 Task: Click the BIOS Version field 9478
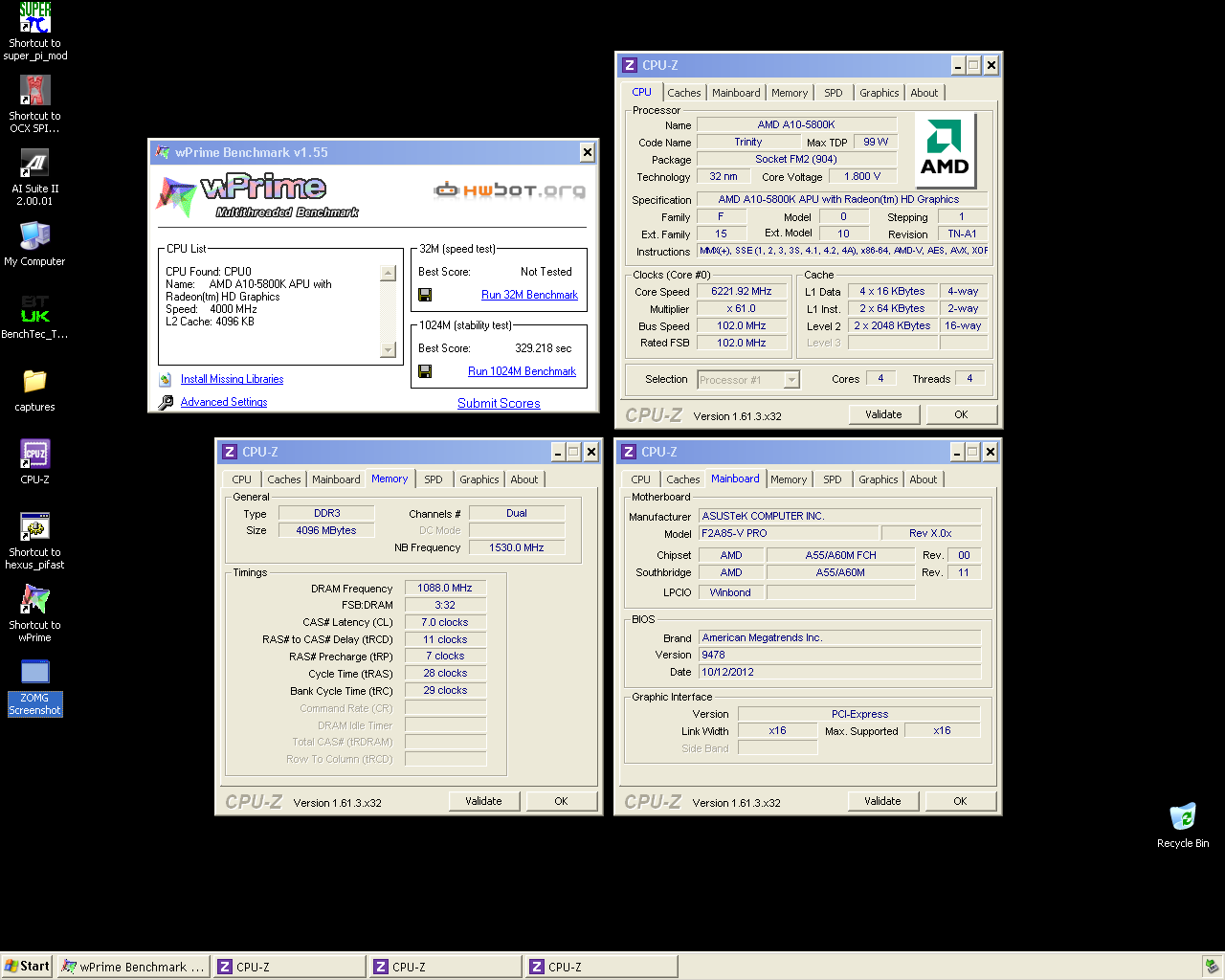[x=839, y=655]
